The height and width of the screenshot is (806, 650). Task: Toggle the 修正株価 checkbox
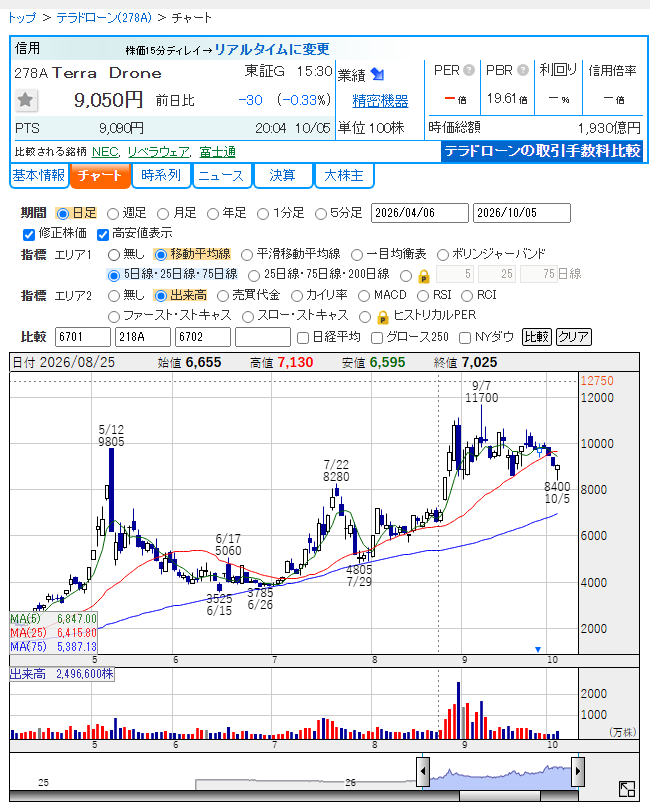pos(29,234)
